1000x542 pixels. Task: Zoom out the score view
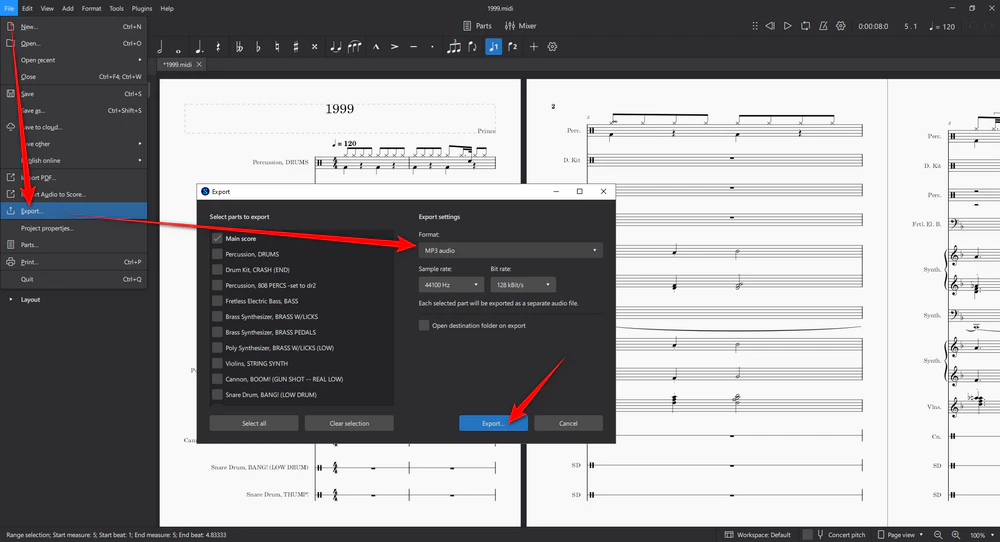[938, 534]
